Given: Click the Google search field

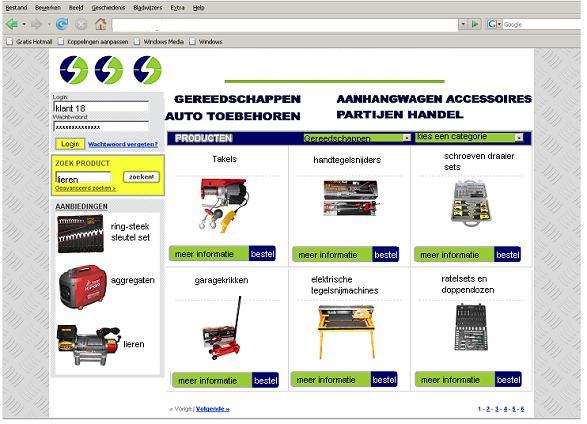Looking at the screenshot, I should click(x=541, y=24).
